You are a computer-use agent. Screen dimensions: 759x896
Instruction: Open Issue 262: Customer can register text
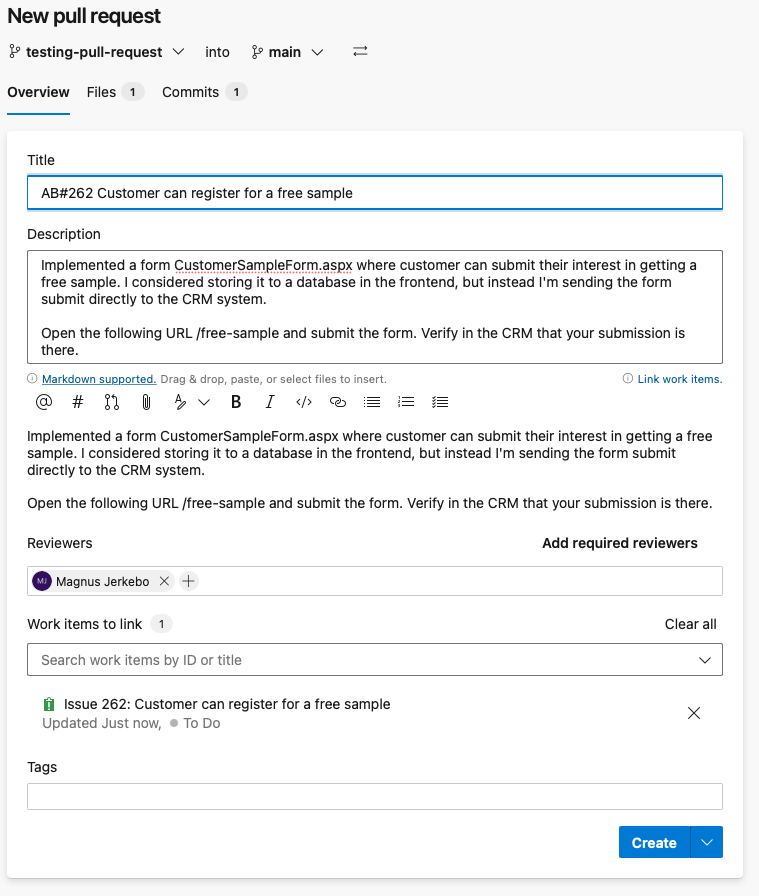(227, 704)
